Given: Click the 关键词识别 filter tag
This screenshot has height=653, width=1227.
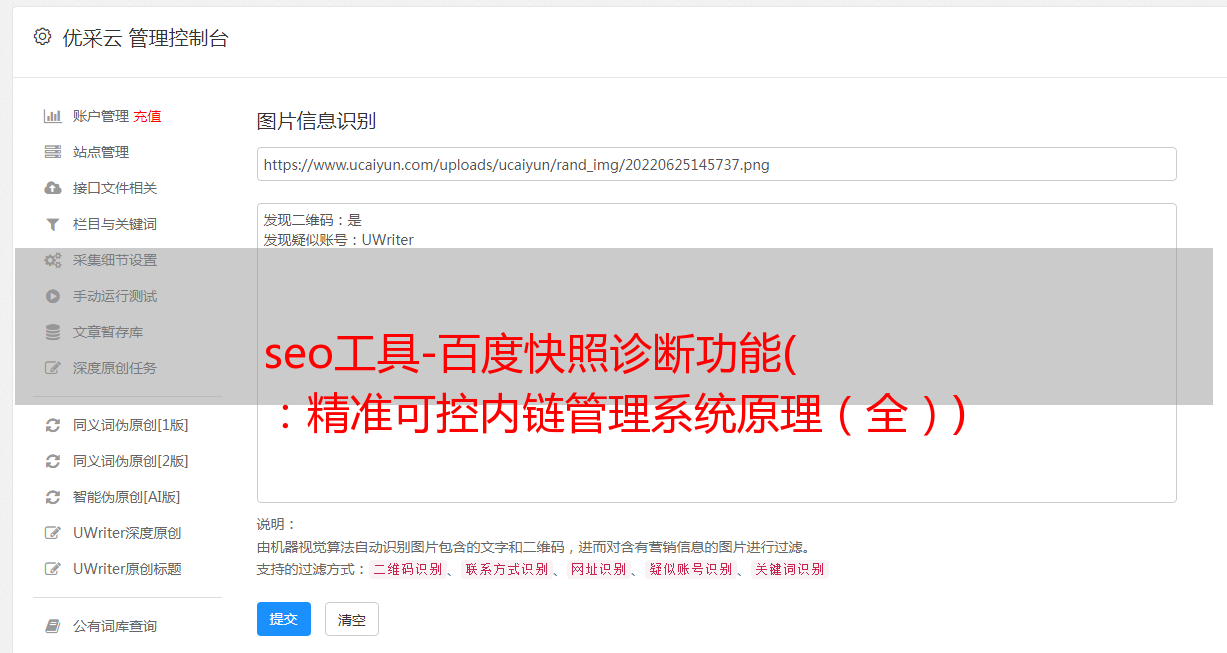Looking at the screenshot, I should click(x=790, y=569).
